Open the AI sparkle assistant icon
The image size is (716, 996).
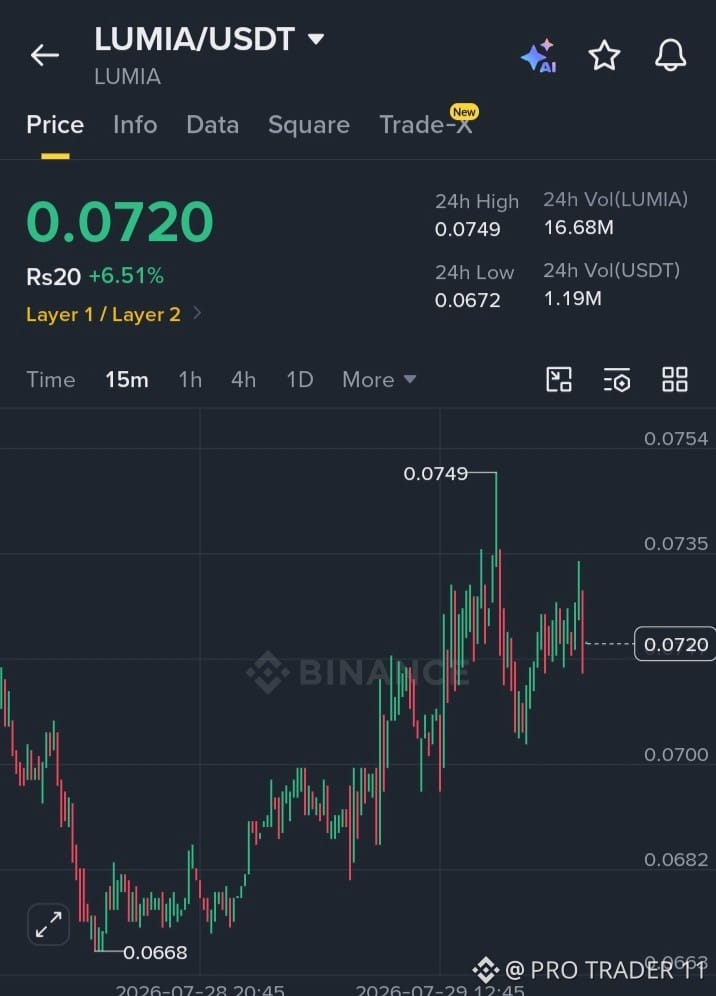[x=539, y=56]
